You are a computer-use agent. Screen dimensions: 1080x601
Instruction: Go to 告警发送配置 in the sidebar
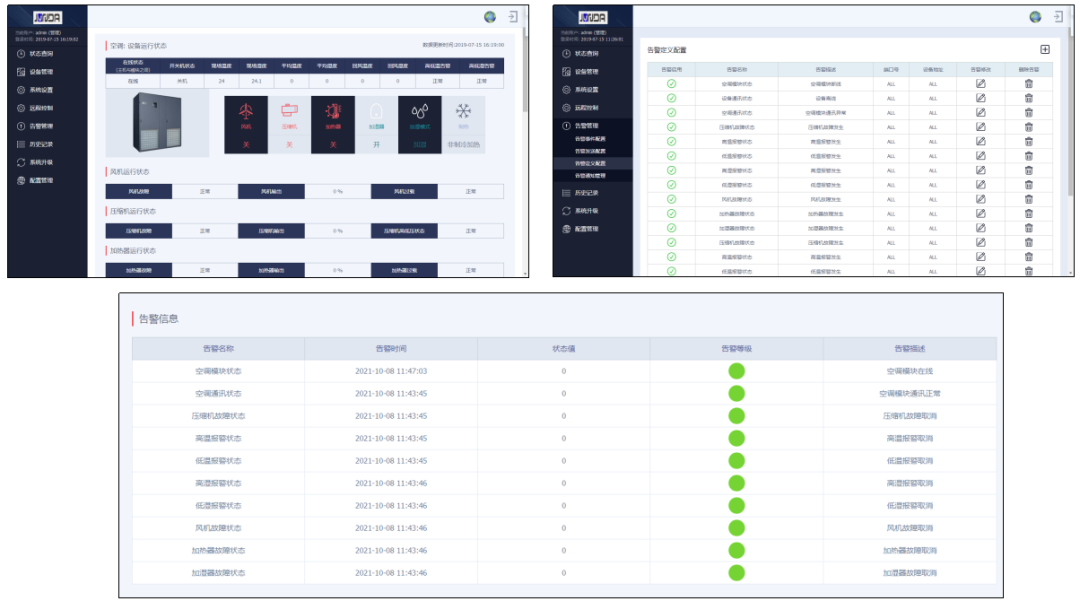pos(589,150)
